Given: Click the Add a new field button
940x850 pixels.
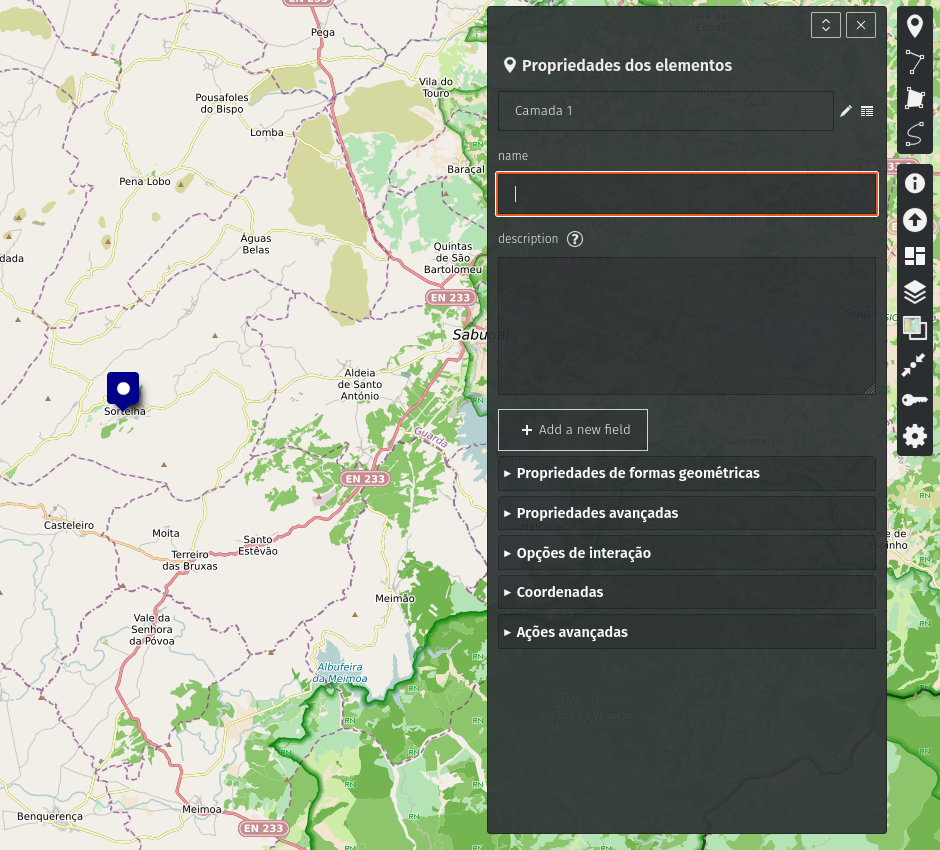Looking at the screenshot, I should click(x=573, y=430).
